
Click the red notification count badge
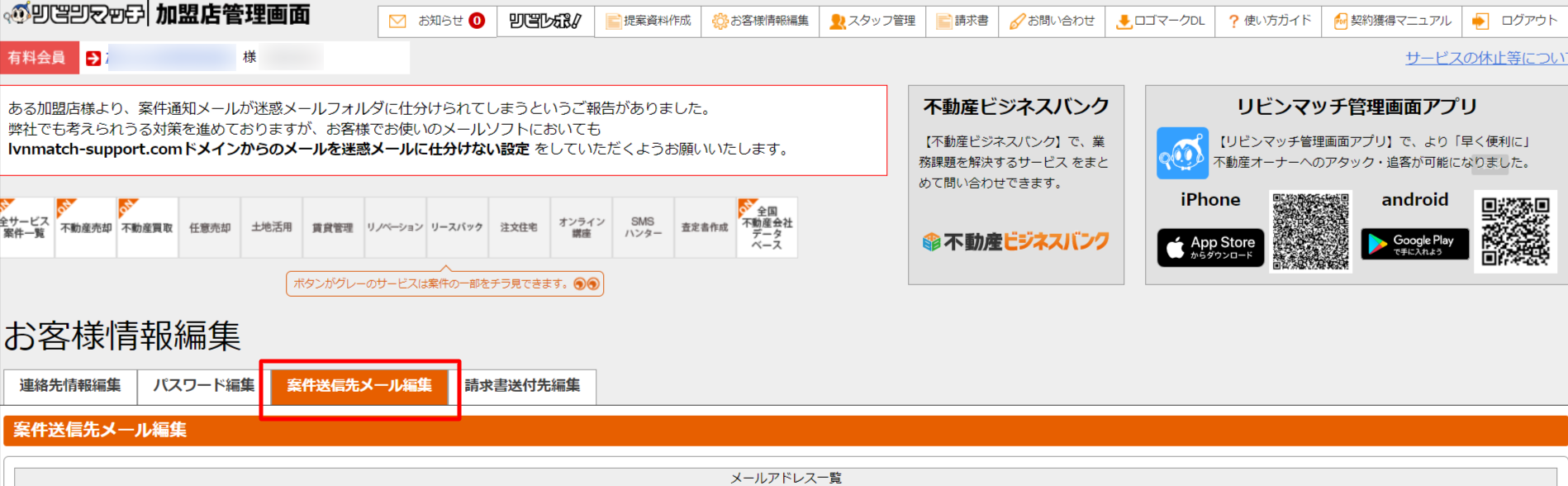(x=477, y=21)
